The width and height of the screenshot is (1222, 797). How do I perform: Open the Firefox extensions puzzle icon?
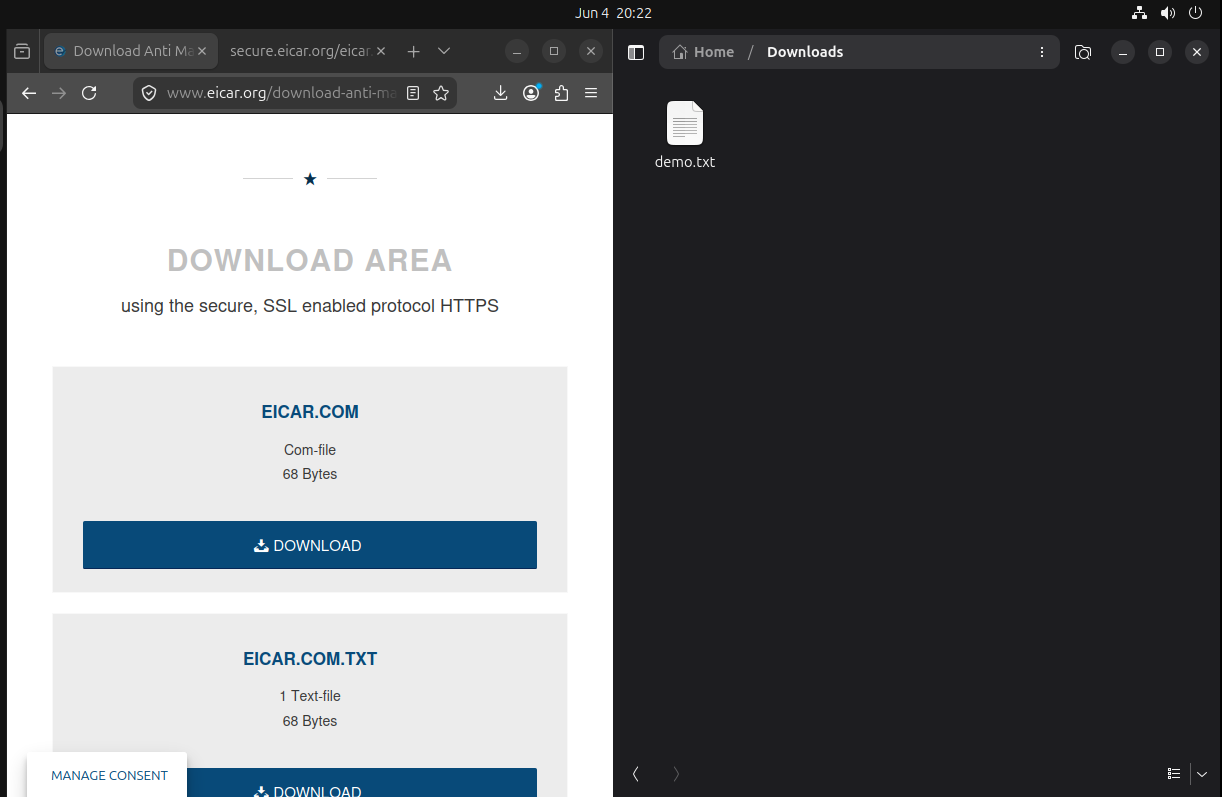click(561, 93)
